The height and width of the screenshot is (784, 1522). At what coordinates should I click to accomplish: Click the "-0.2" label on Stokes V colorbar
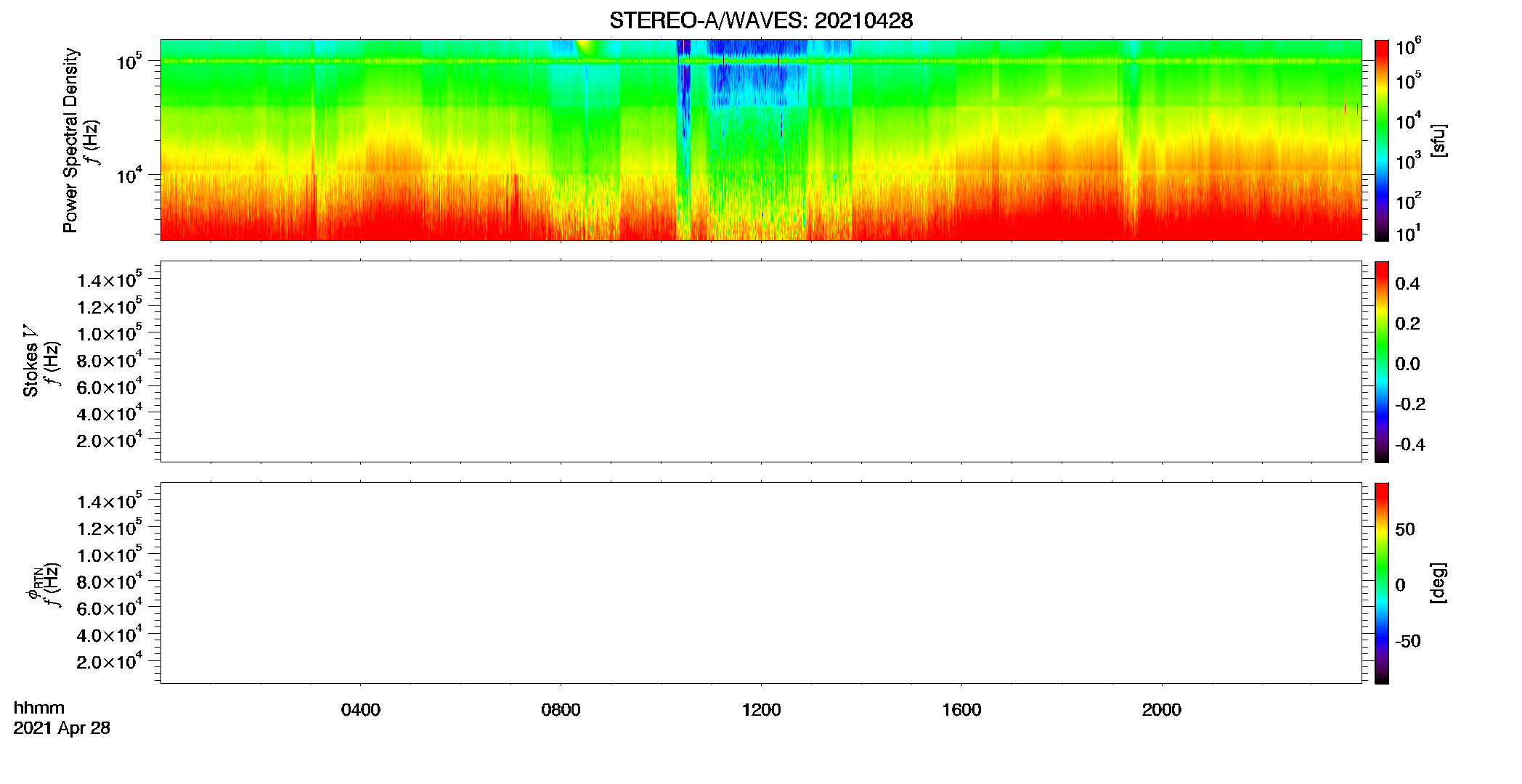pos(1410,404)
